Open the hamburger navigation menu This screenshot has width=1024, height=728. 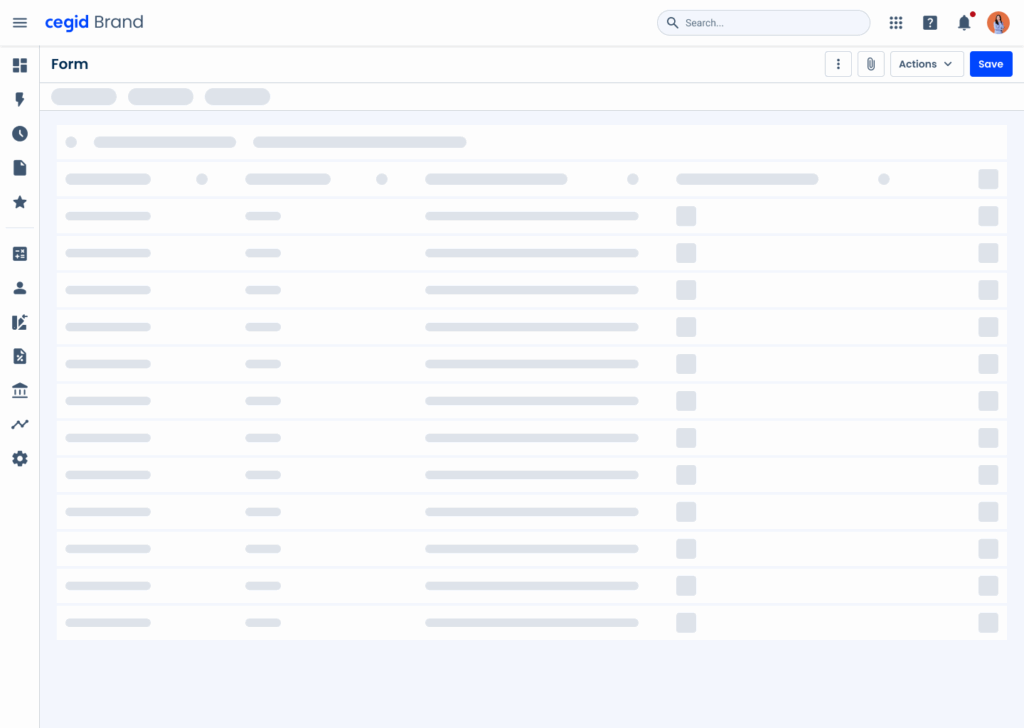point(20,23)
